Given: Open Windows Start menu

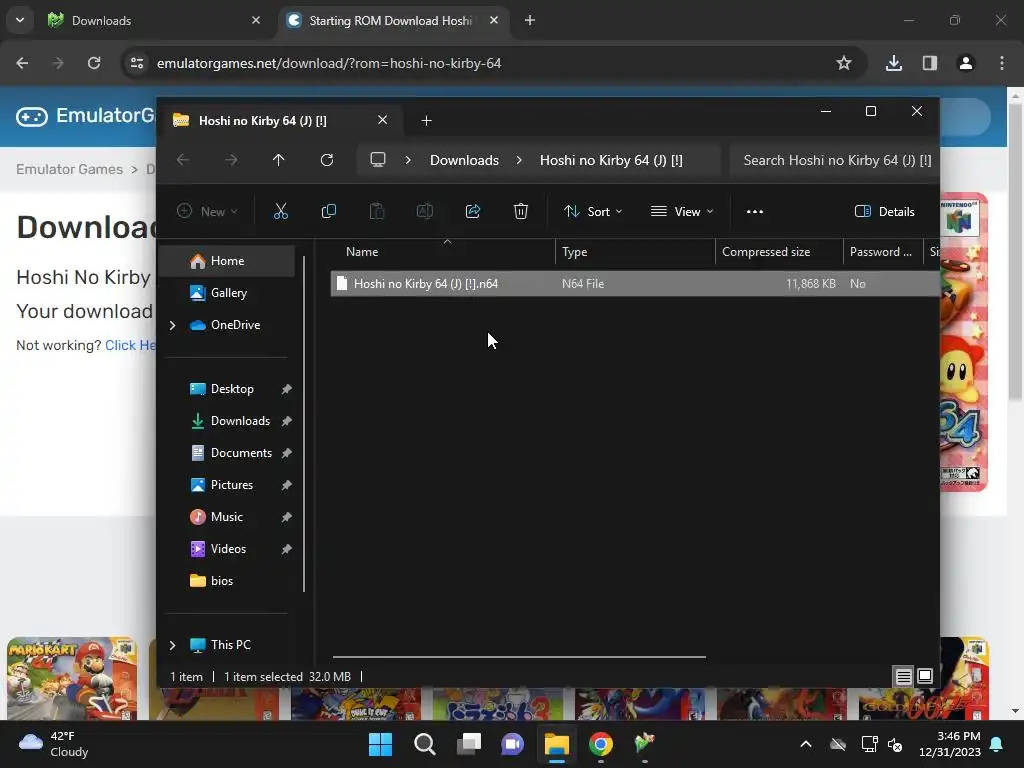Looking at the screenshot, I should [380, 744].
